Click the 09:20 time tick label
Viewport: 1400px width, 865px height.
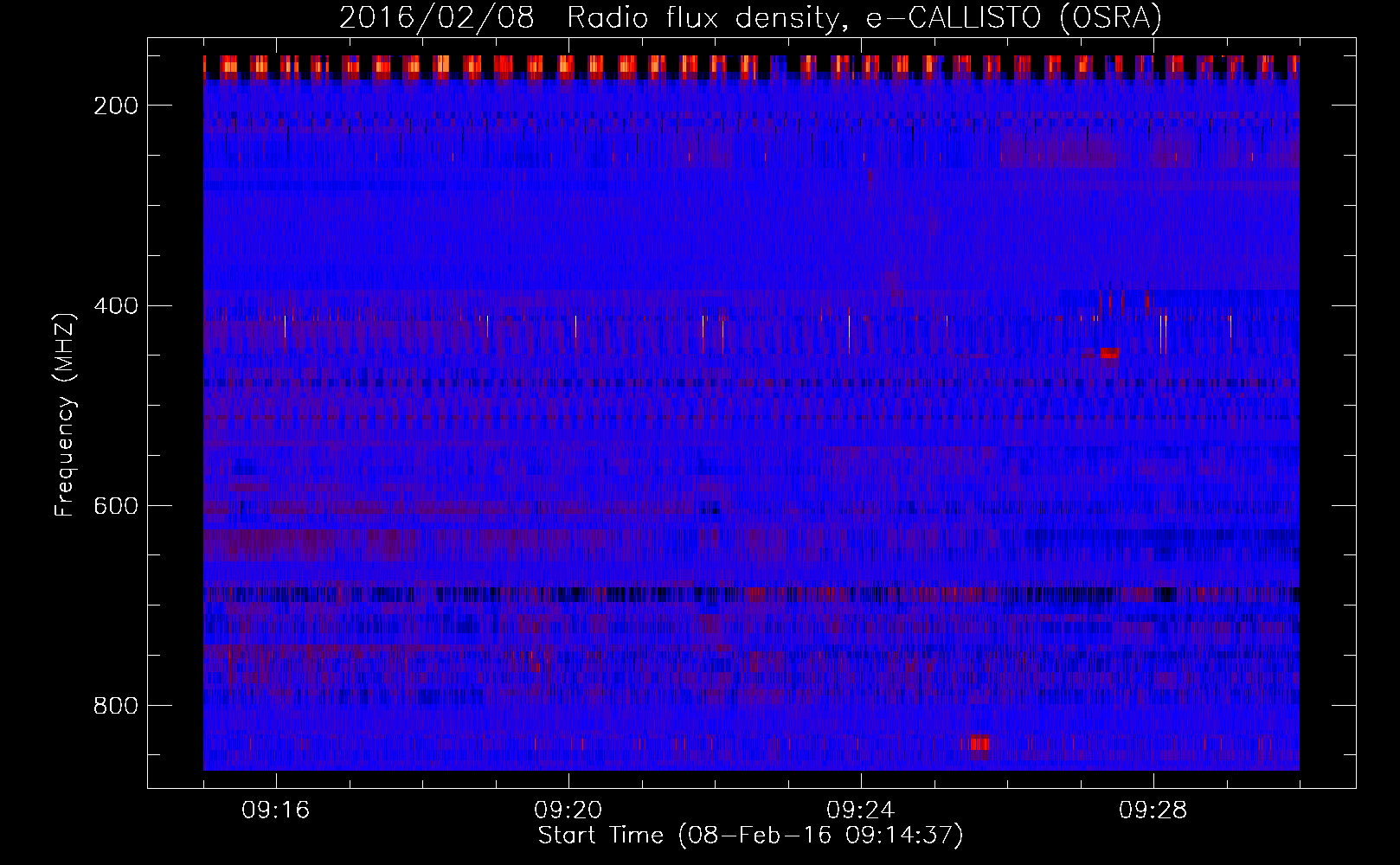568,811
